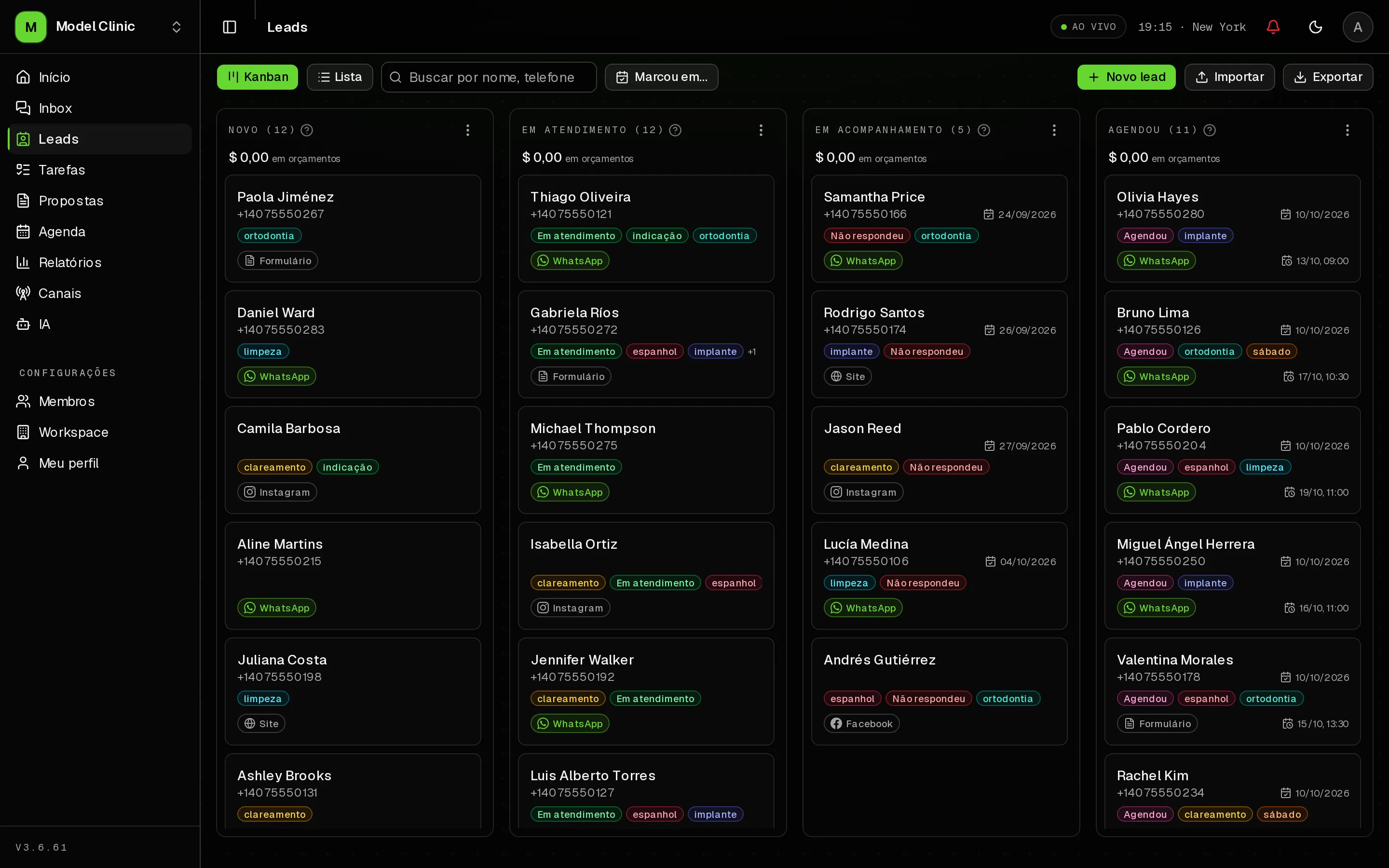
Task: Open Workspace settings
Action: 100,432
